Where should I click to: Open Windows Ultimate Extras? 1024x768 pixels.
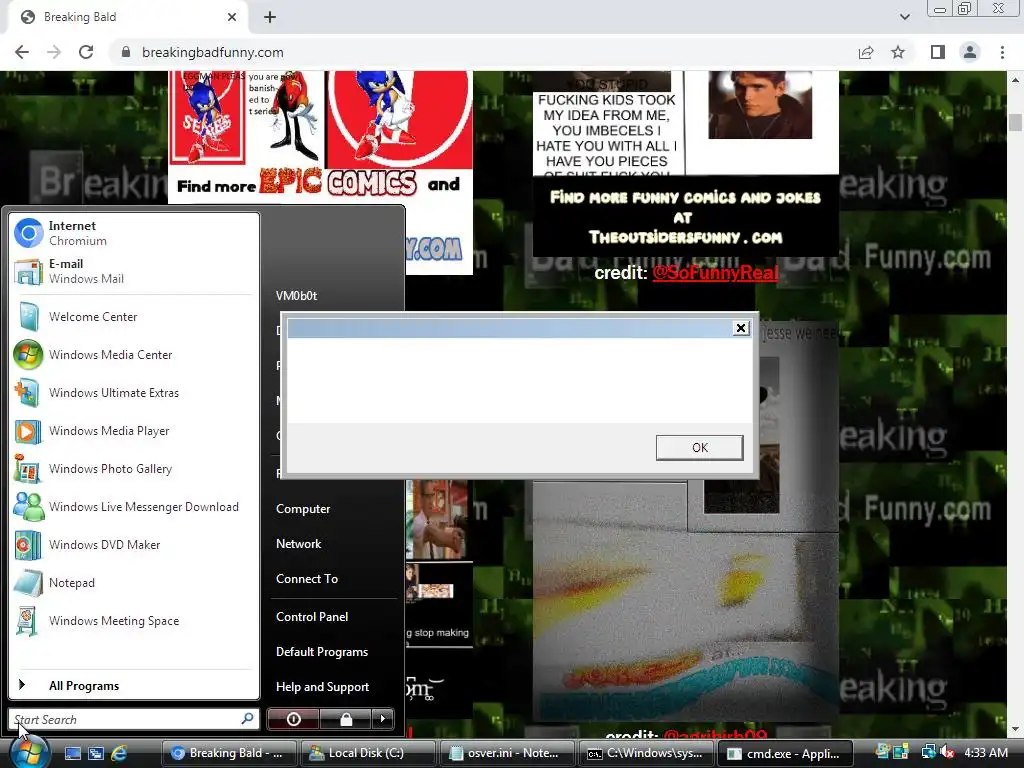[133, 392]
